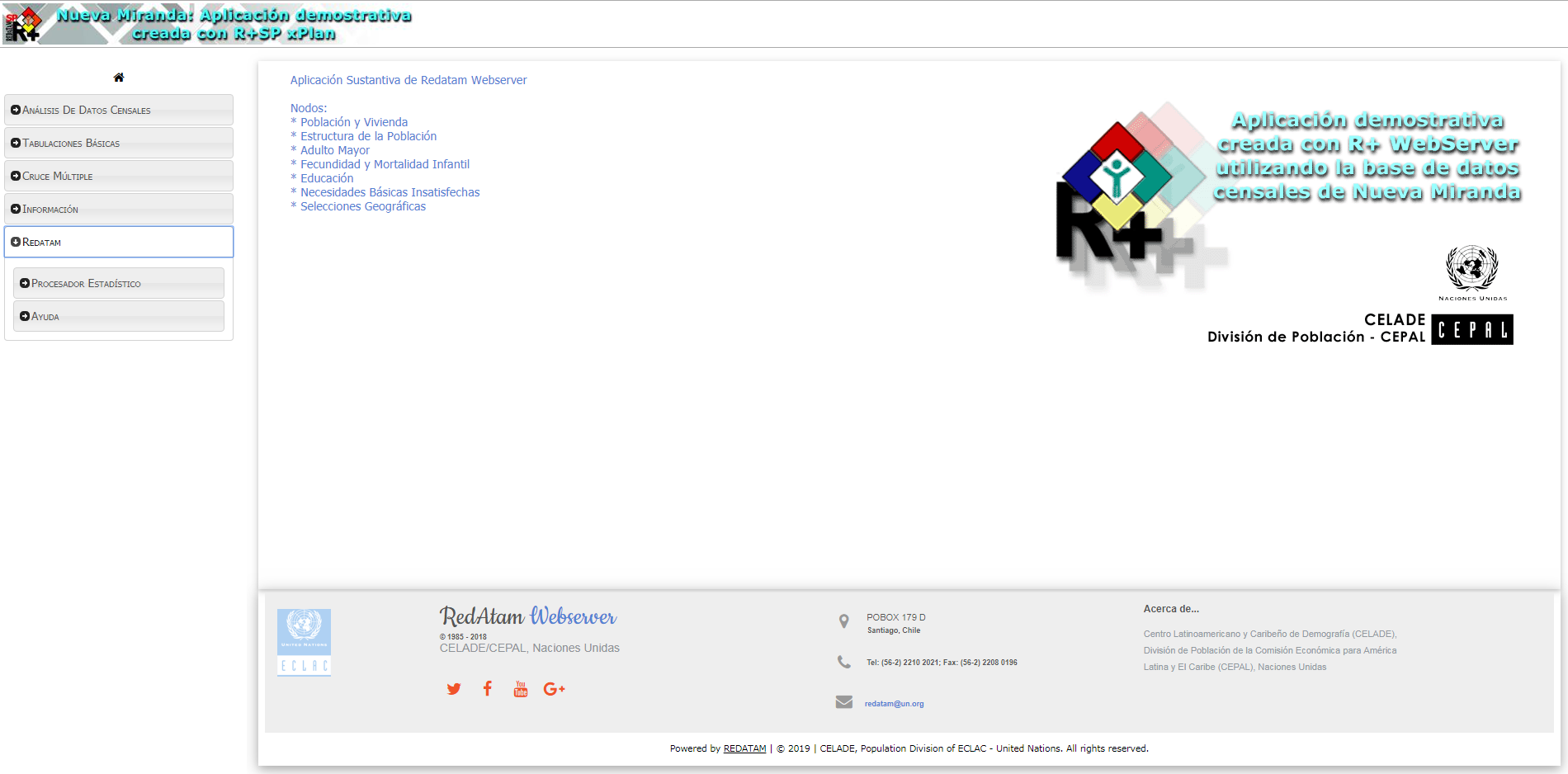Open Procesador Estadístico submenu item
The image size is (1568, 774).
click(119, 283)
